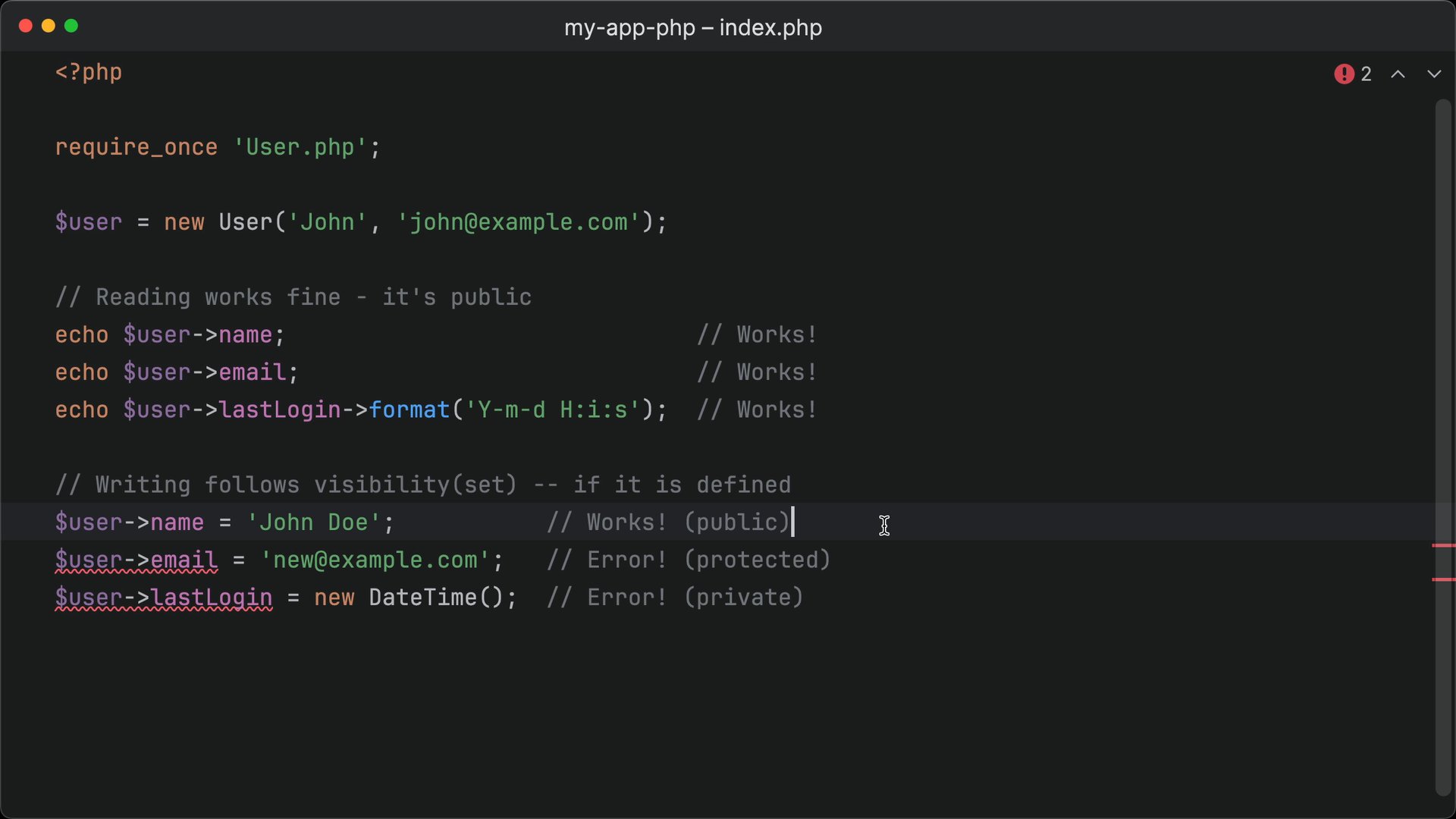
Task: Click comment 'Writing follows visibility(set)'
Action: click(286, 485)
